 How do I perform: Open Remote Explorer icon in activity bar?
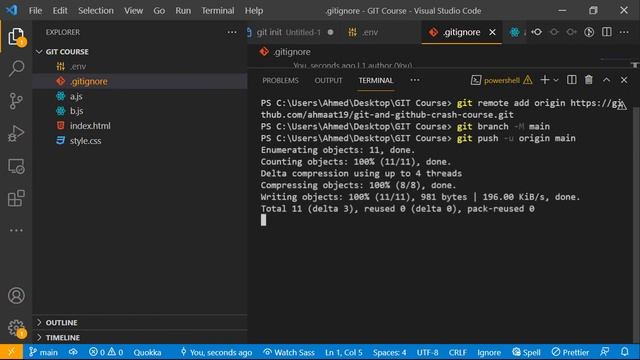16,166
